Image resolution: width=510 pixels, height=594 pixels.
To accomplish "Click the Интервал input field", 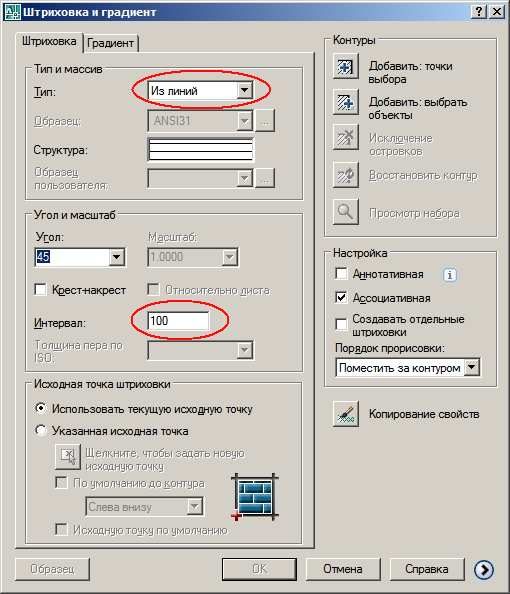I will [178, 320].
